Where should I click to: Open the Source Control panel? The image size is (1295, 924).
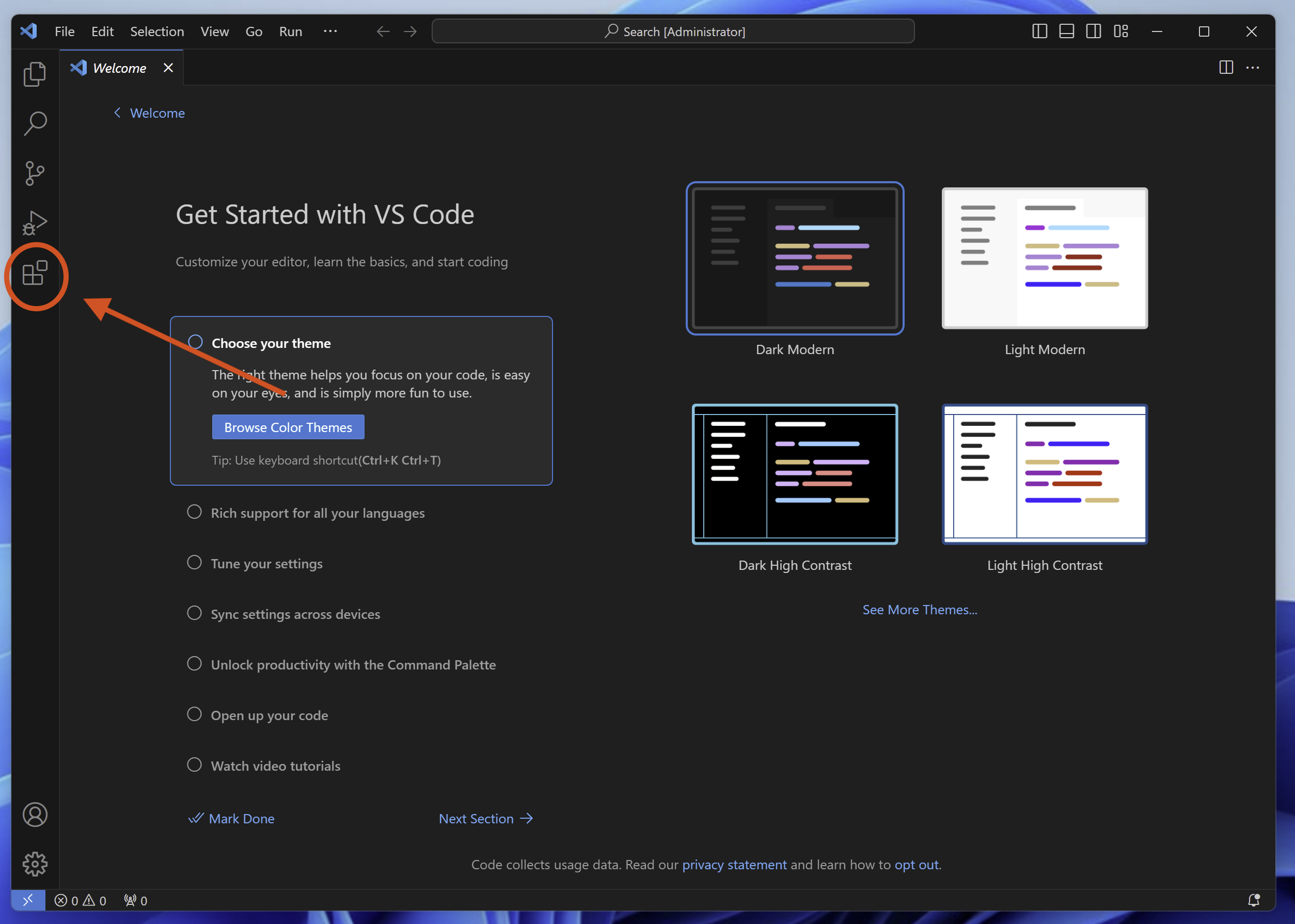(x=35, y=171)
